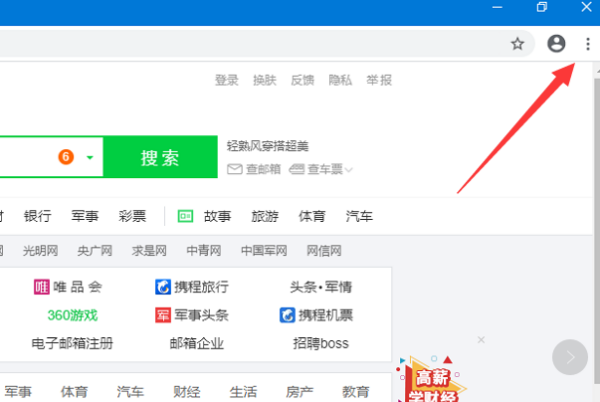Click the 携程旅行 blue logo icon
Screen dimensions: 600x402
(x=163, y=287)
